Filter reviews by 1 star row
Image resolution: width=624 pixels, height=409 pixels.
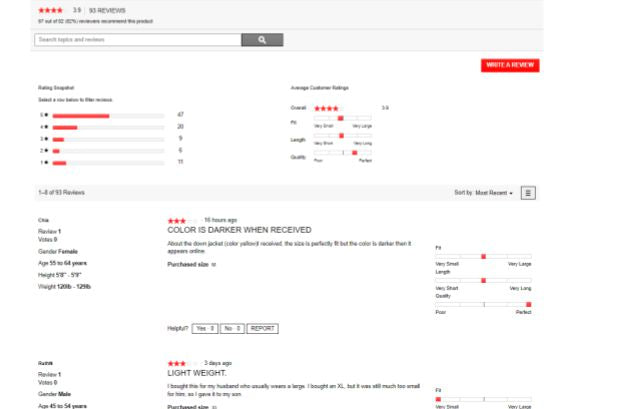point(108,162)
